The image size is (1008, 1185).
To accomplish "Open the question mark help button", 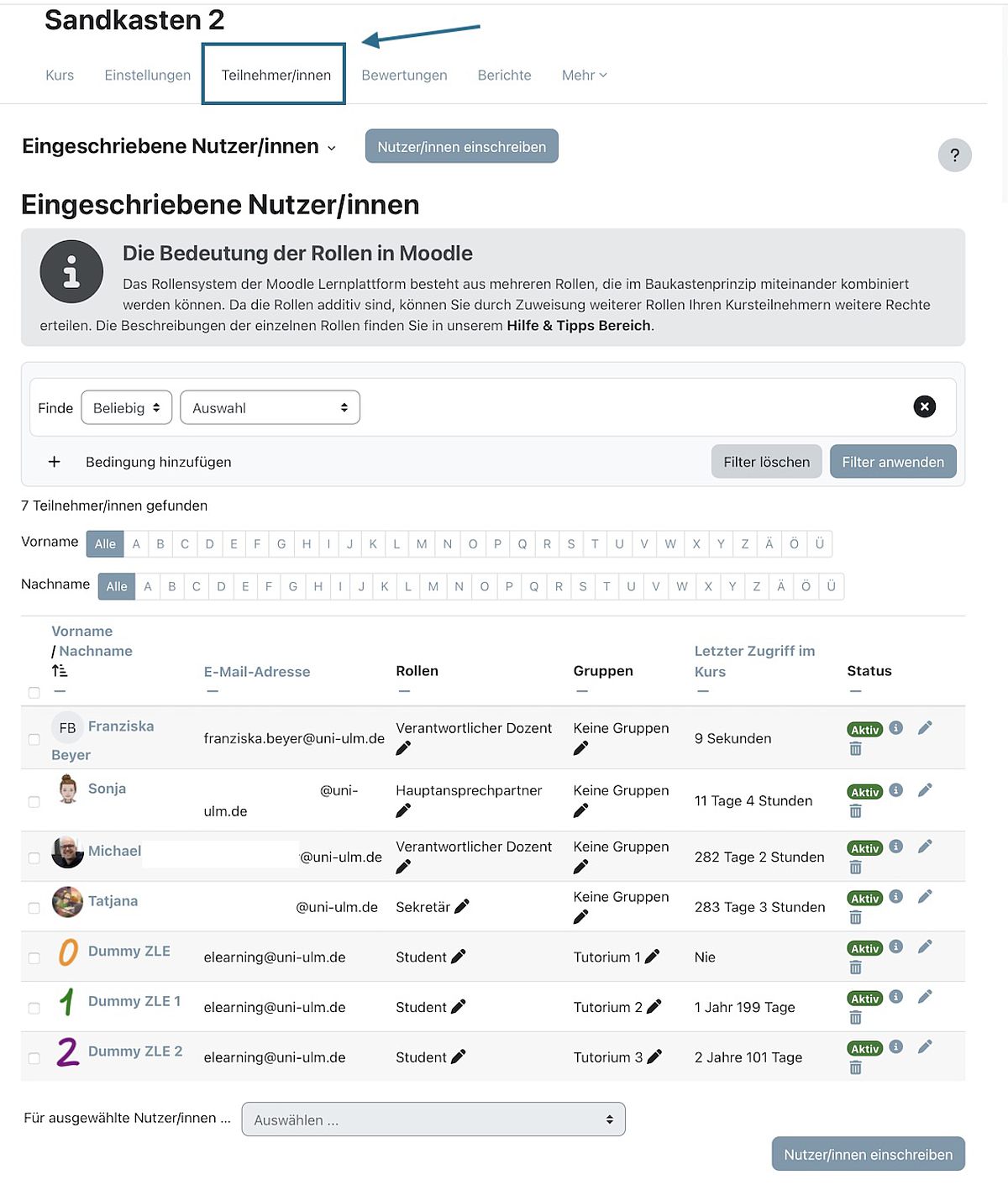I will click(x=954, y=155).
